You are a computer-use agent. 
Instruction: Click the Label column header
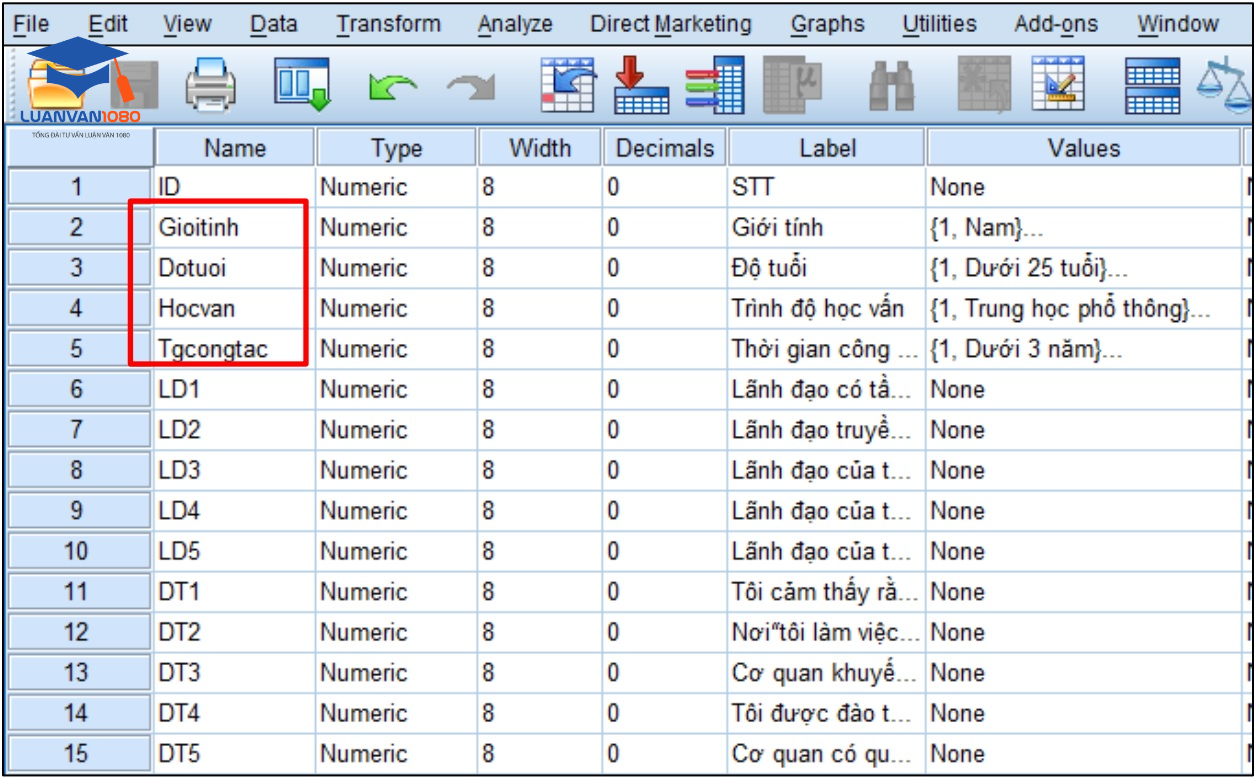(827, 149)
